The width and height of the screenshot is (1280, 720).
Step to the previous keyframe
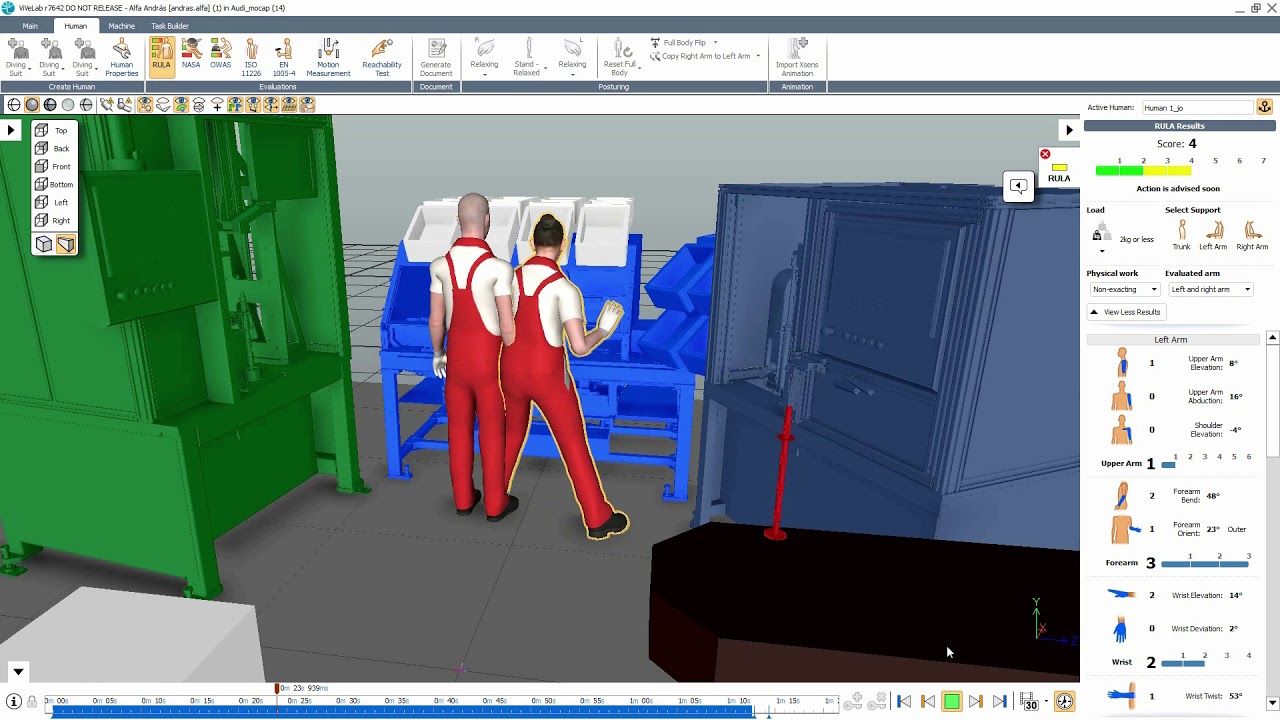point(928,702)
